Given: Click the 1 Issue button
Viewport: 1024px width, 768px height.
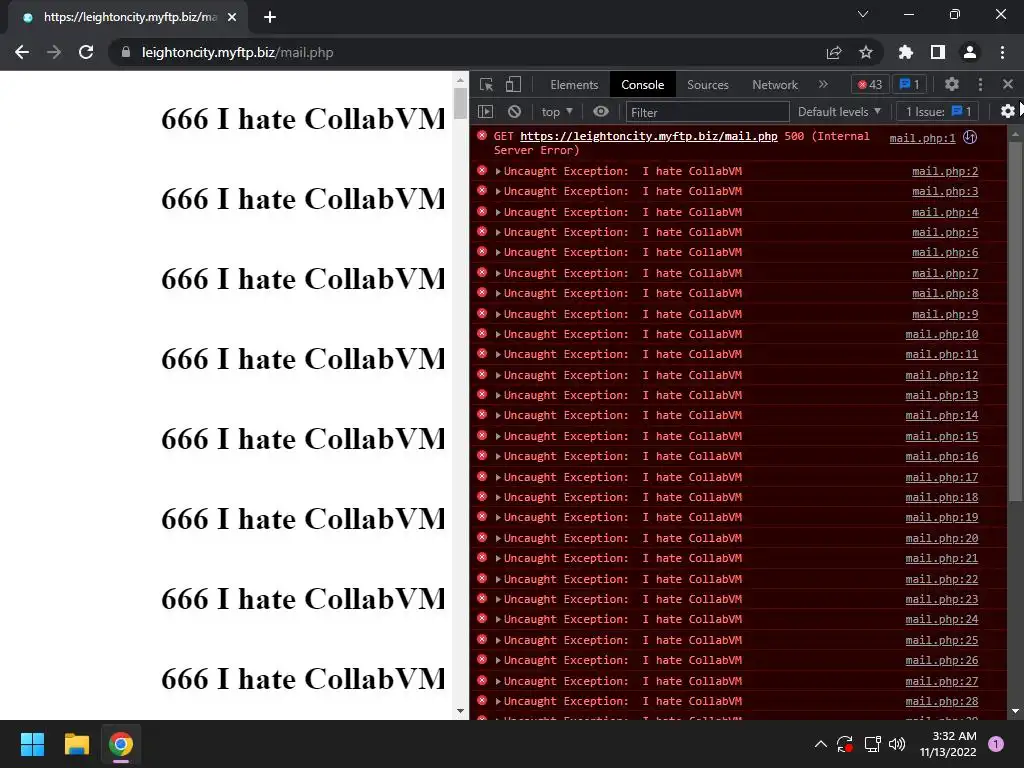Looking at the screenshot, I should point(938,112).
